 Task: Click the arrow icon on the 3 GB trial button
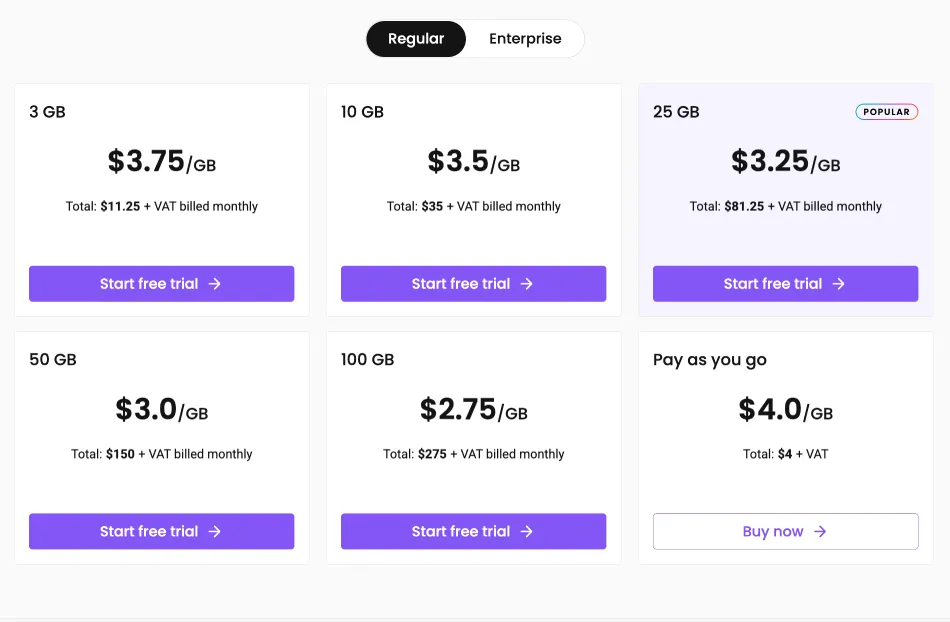coord(214,283)
